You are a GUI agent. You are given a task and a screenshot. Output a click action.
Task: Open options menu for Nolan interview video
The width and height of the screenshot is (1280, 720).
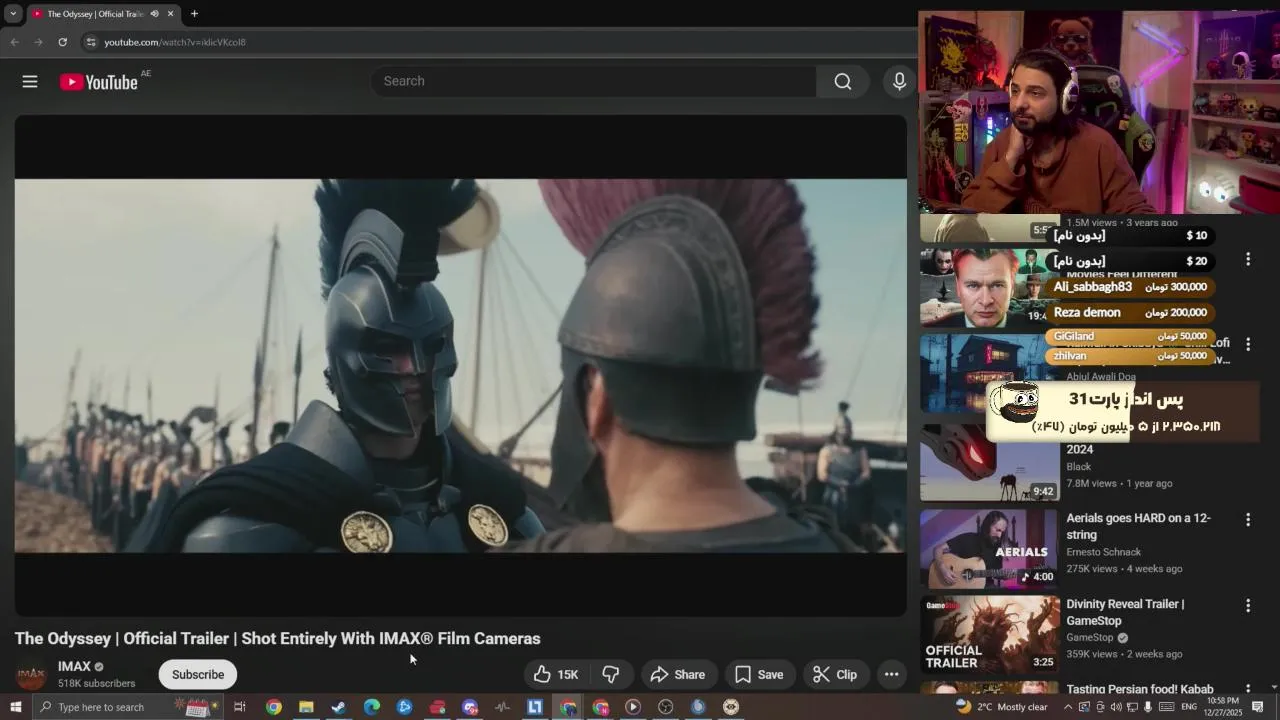coord(1248,260)
